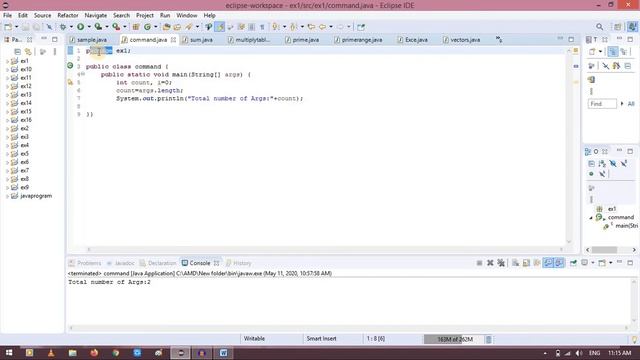Collapse the command class in Outline

(x=591, y=218)
